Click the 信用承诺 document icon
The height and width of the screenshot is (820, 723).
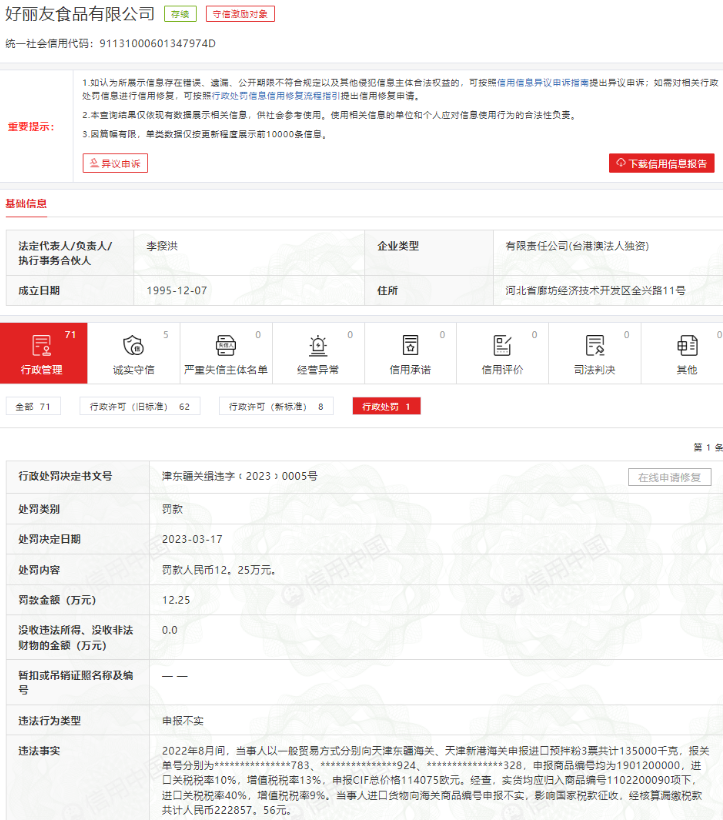pyautogui.click(x=410, y=346)
